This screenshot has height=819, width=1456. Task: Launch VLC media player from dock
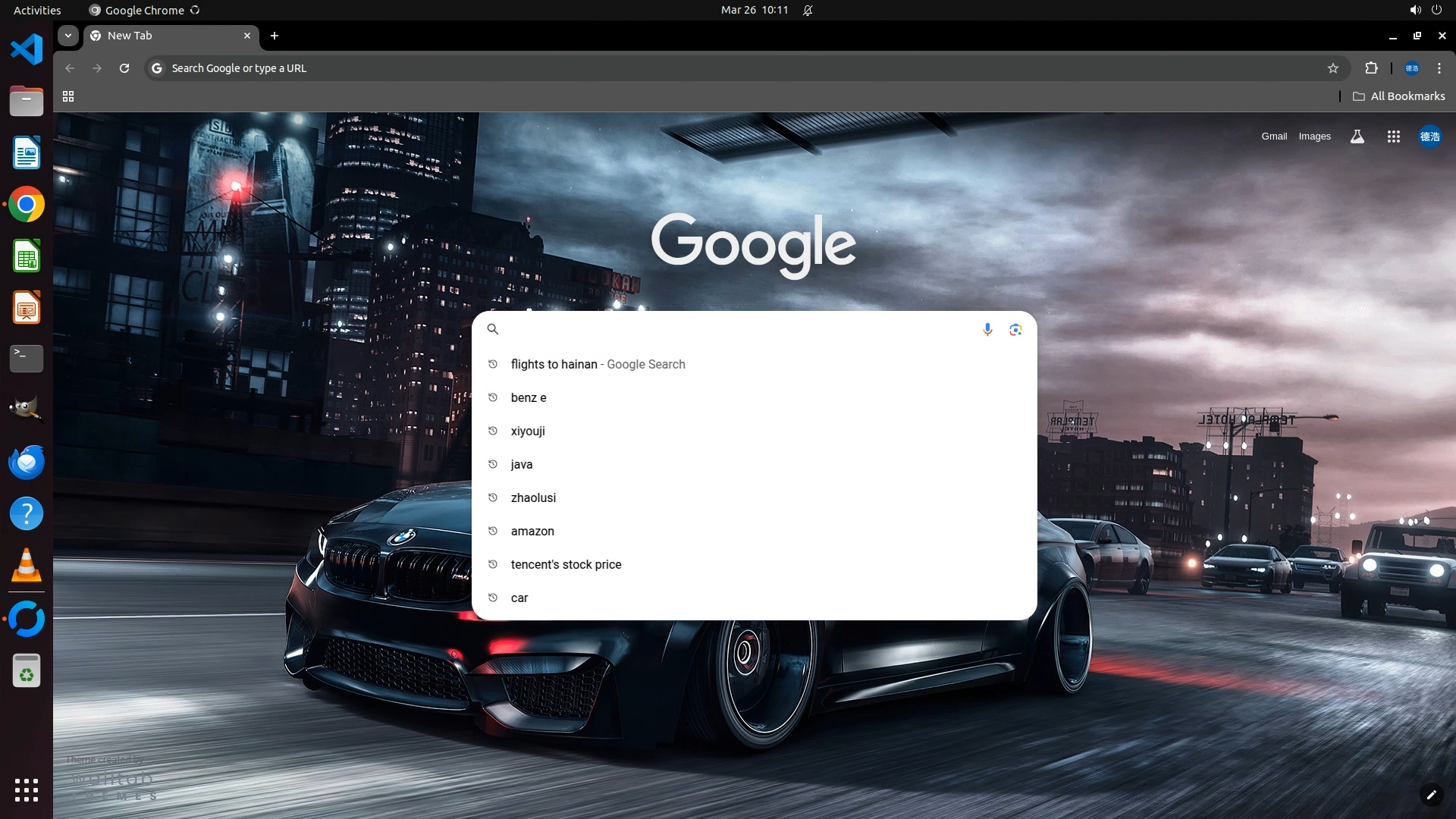27,566
